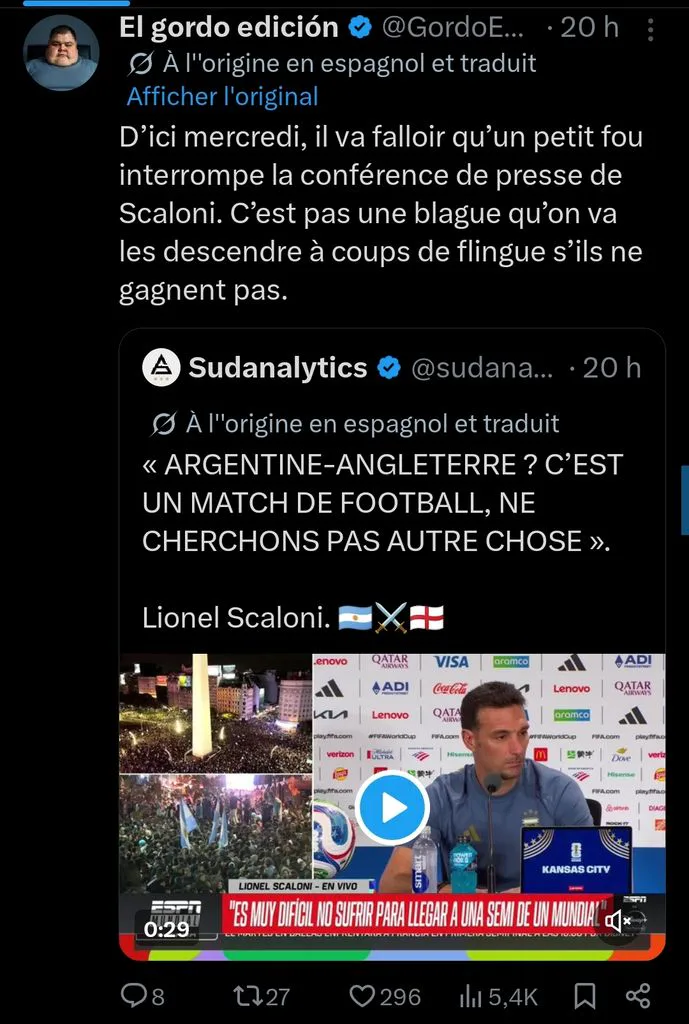Viewport: 689px width, 1024px height.
Task: Bookmark this tweet
Action: [x=585, y=996]
